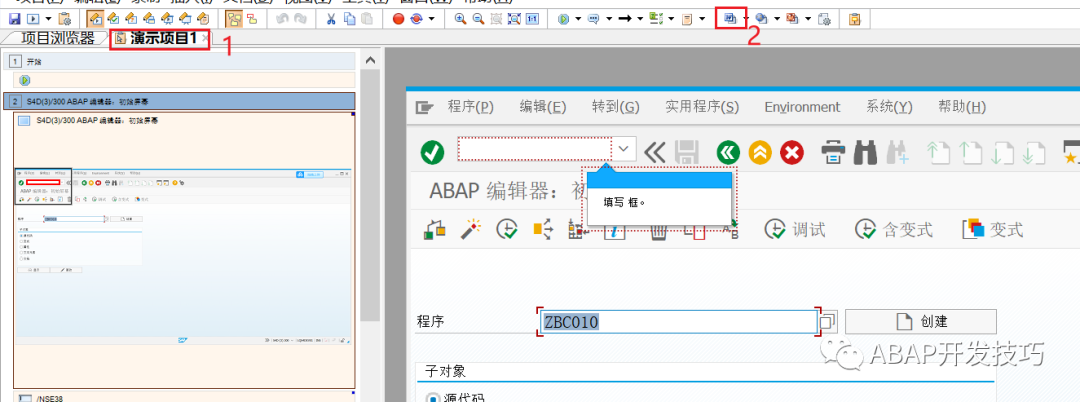
Task: Toggle the first highlighted view-filter icon
Action: (96, 19)
